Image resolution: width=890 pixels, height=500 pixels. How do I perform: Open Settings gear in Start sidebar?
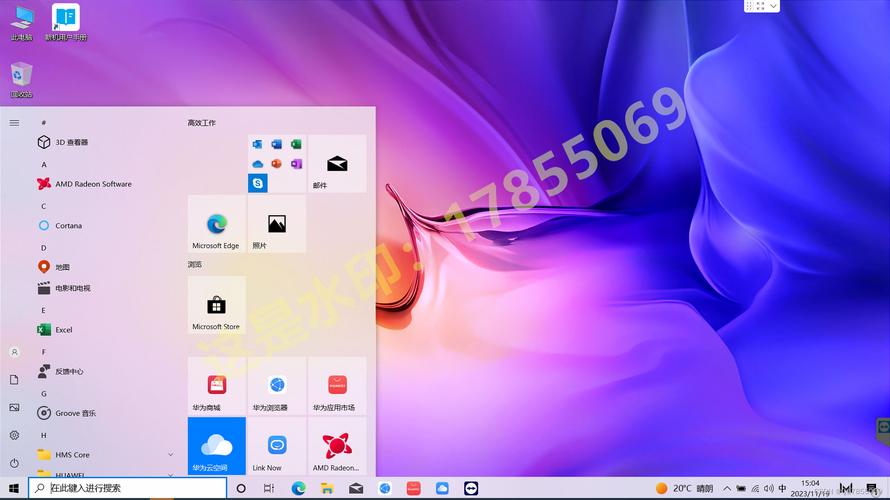[14, 435]
